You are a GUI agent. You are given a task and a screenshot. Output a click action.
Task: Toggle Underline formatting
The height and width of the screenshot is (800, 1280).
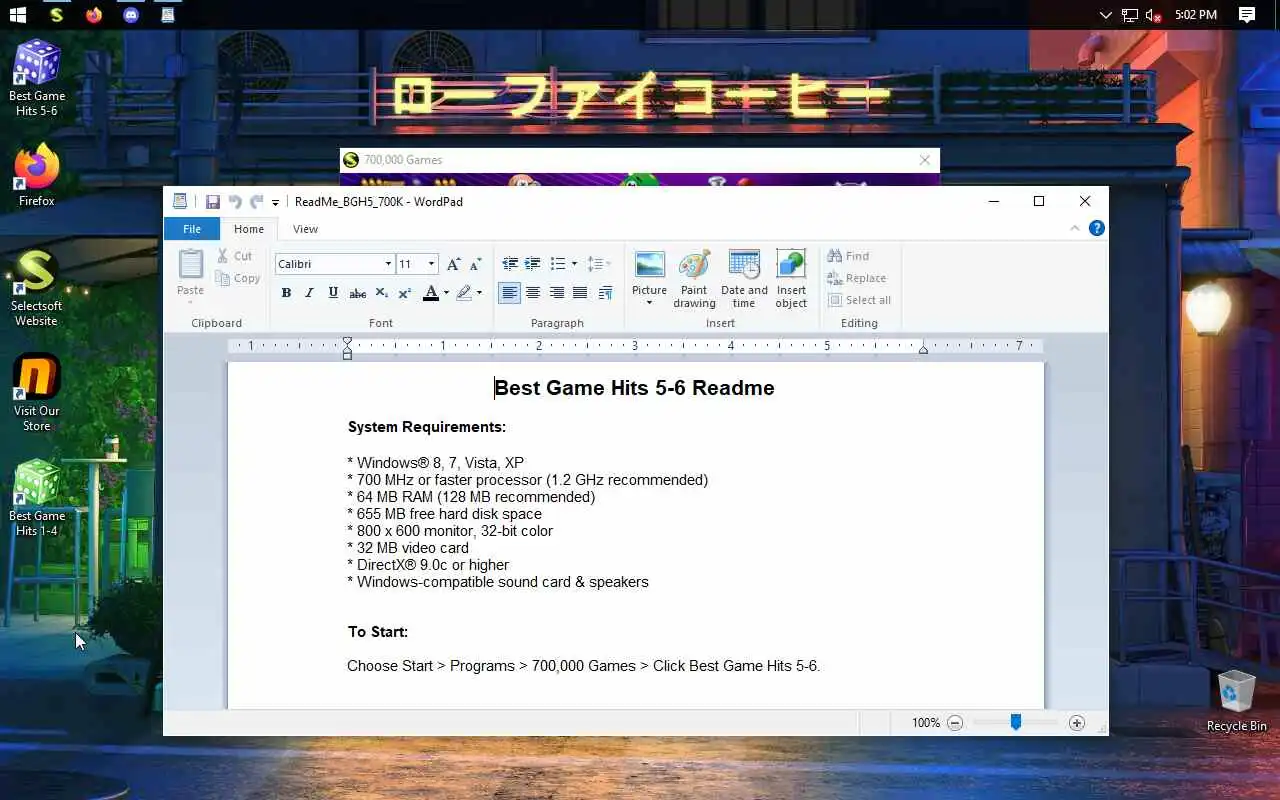point(333,293)
